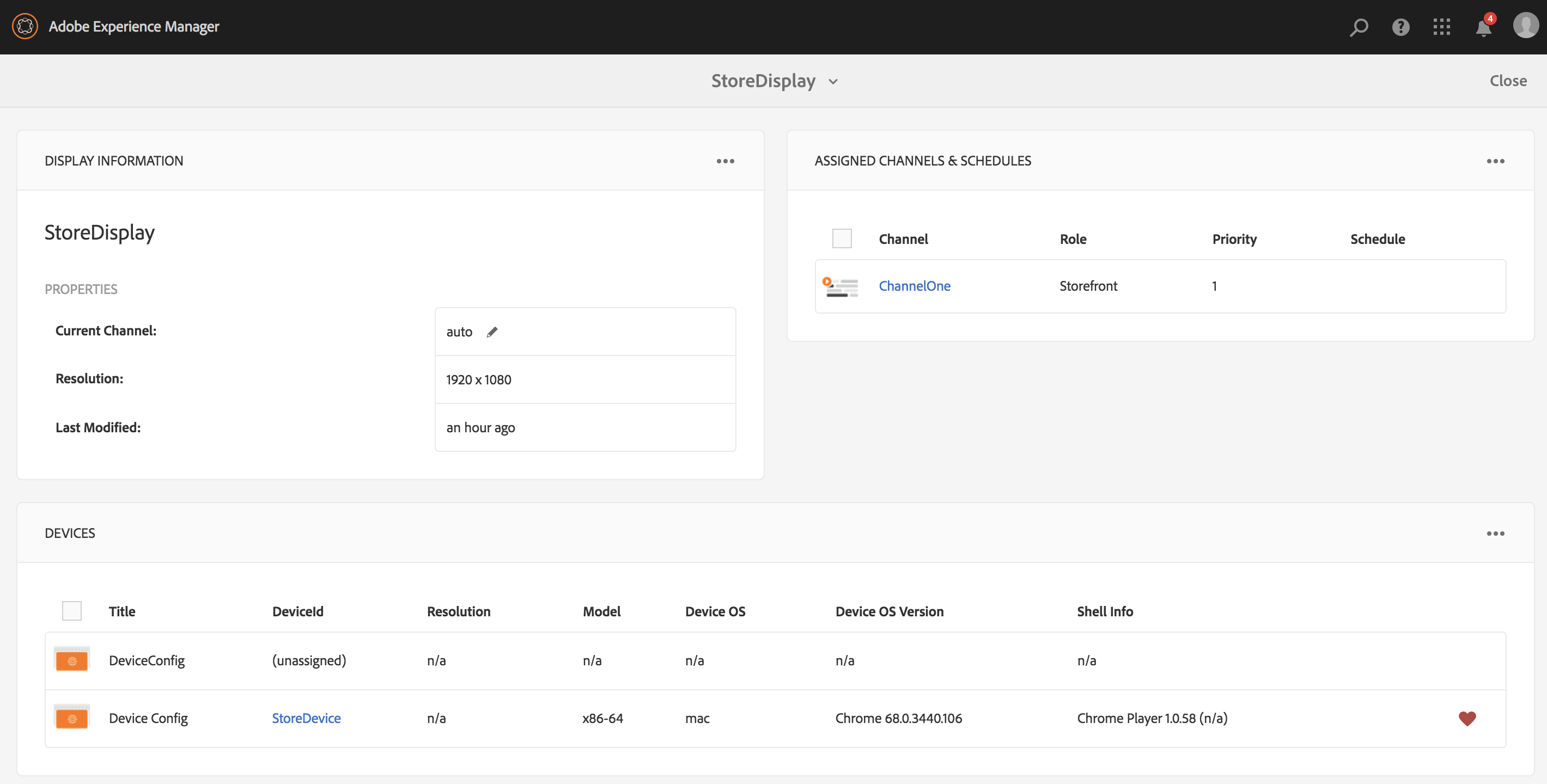This screenshot has width=1547, height=784.
Task: Open the notifications bell icon
Action: (1483, 28)
